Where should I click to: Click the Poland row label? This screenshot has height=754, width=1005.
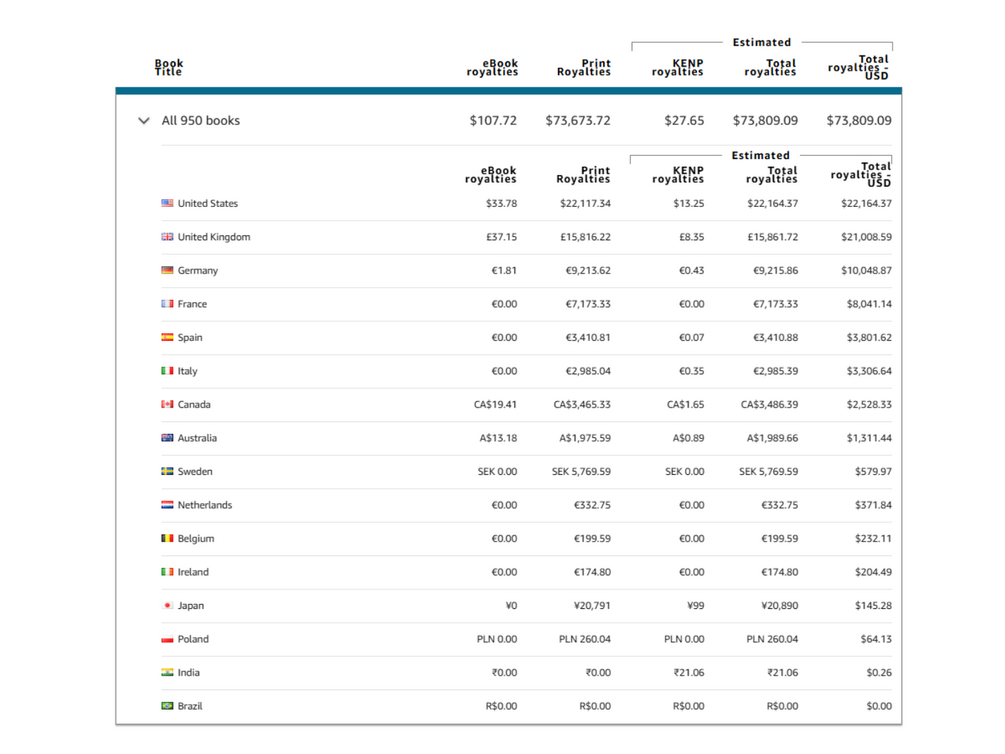(x=193, y=639)
